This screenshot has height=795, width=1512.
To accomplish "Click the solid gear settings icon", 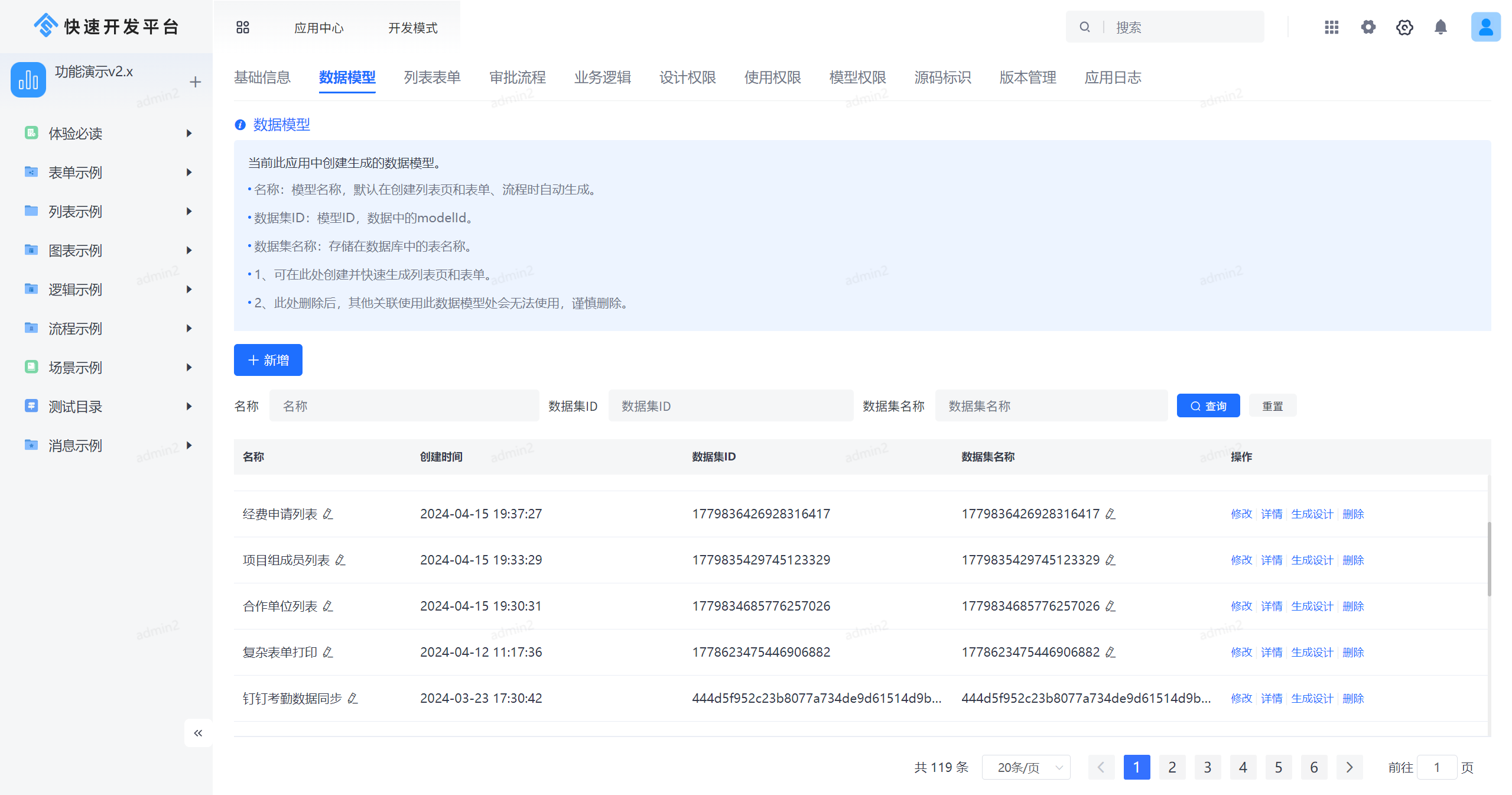I will pyautogui.click(x=1368, y=27).
